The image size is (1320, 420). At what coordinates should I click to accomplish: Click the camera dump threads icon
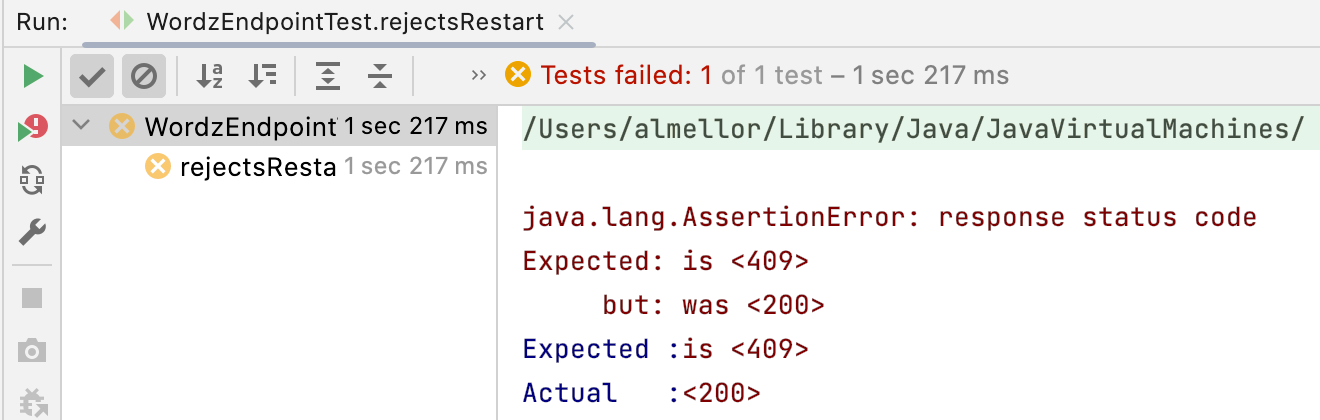[33, 350]
